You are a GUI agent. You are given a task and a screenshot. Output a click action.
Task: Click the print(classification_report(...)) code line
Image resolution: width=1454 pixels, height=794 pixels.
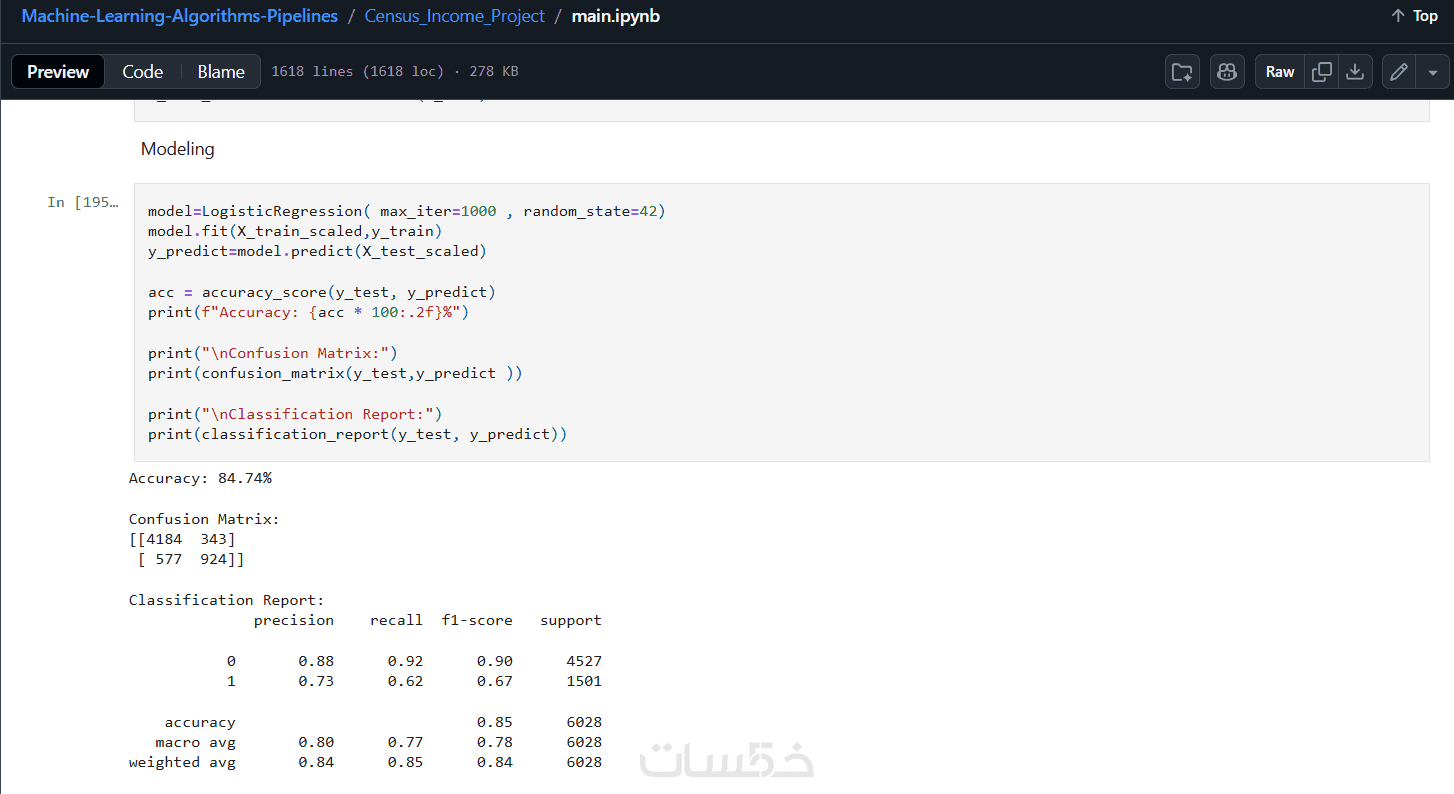pyautogui.click(x=358, y=434)
